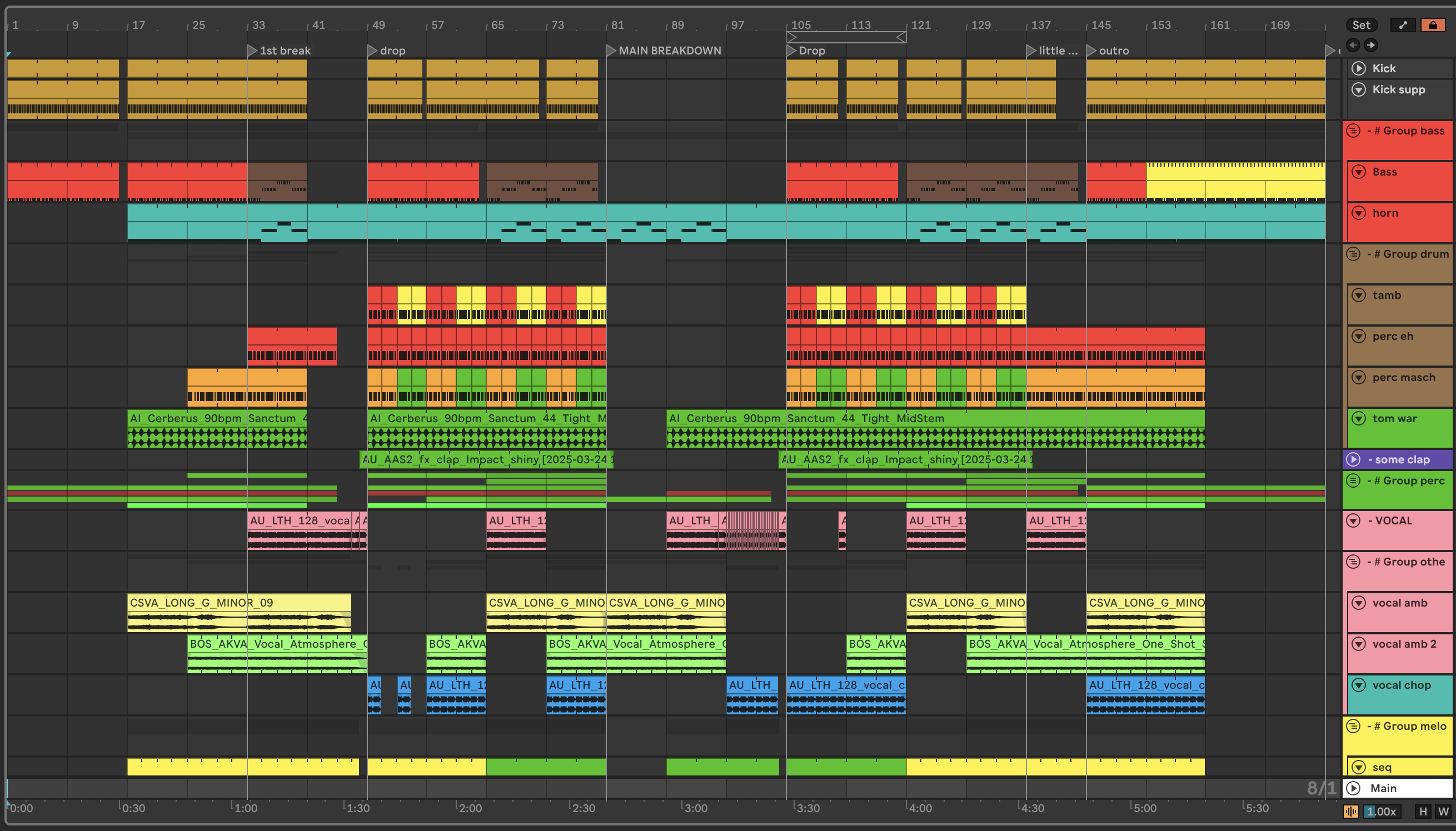Fold the horn track
The width and height of the screenshot is (1456, 831).
point(1359,213)
